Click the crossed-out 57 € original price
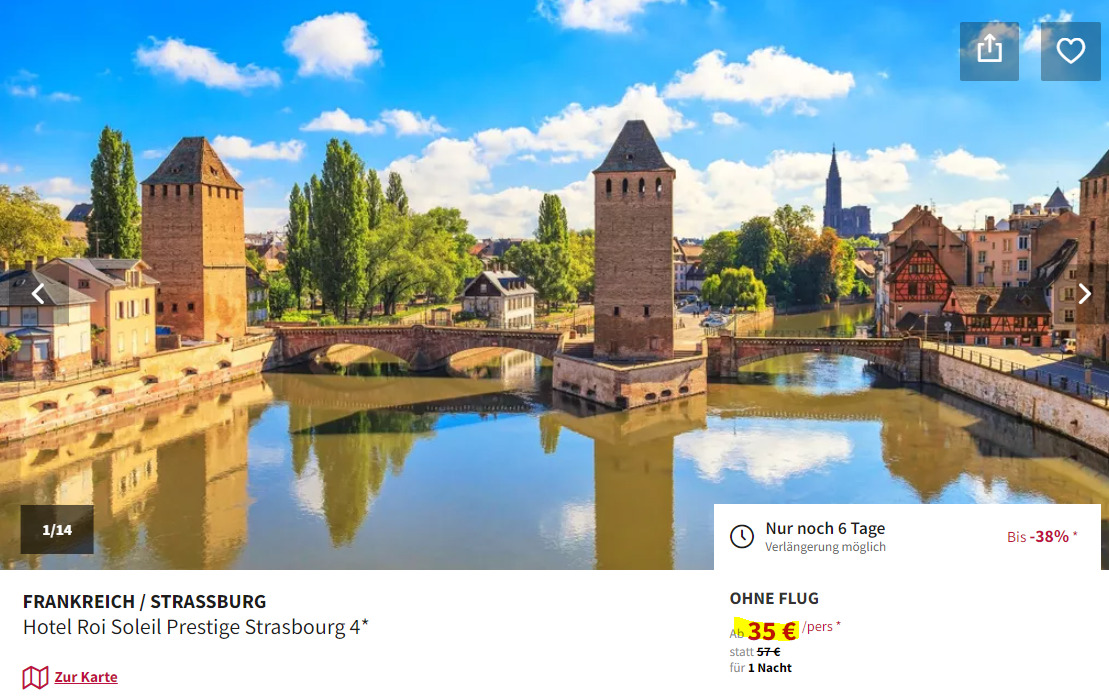This screenshot has height=697, width=1109. pyautogui.click(x=768, y=652)
